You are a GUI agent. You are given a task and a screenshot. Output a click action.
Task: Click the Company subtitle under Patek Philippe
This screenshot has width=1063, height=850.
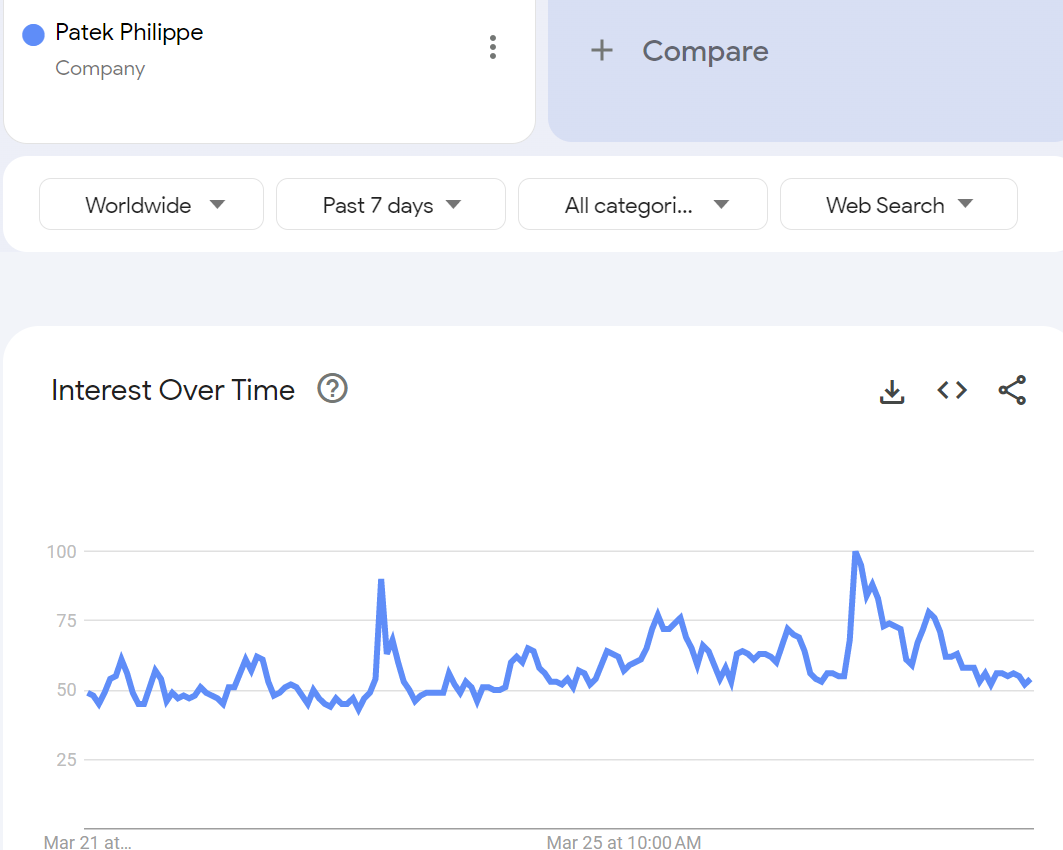click(100, 69)
